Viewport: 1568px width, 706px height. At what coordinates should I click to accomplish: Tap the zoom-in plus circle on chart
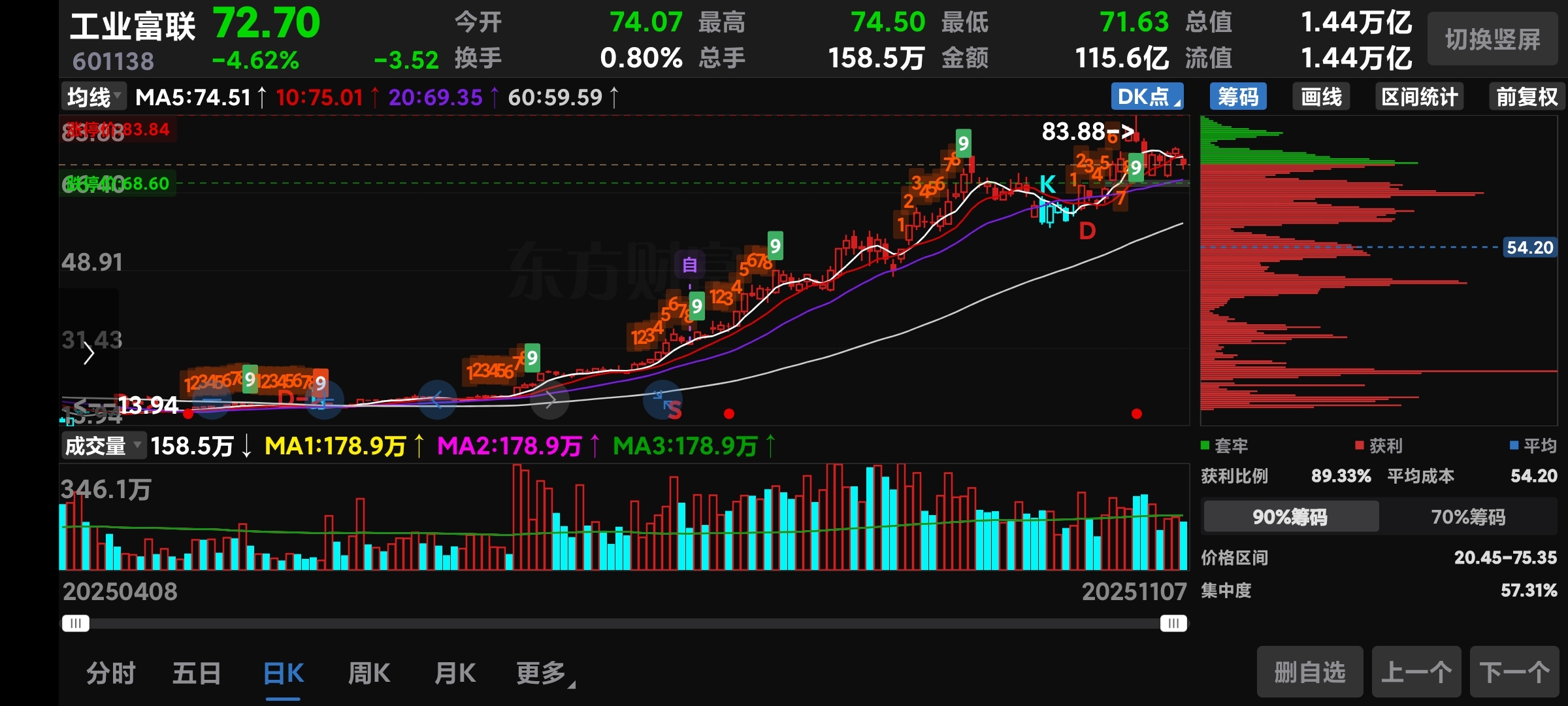point(323,400)
